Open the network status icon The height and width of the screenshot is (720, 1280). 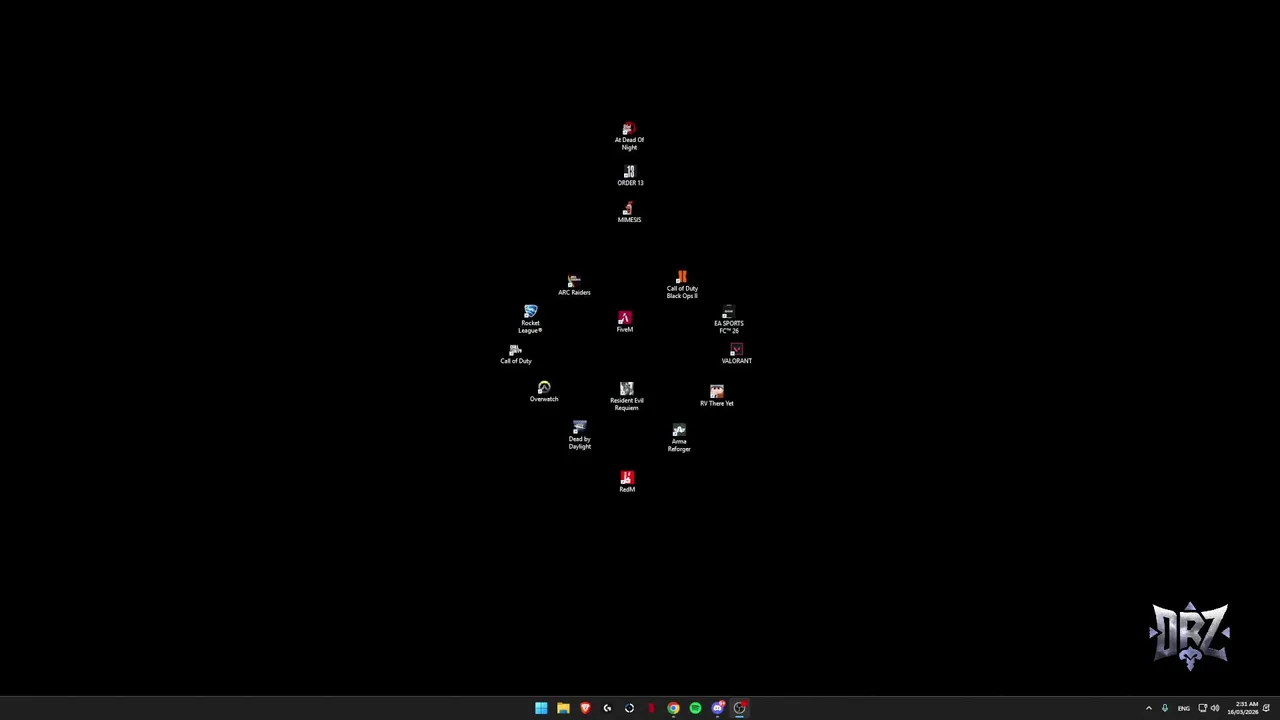(1202, 708)
